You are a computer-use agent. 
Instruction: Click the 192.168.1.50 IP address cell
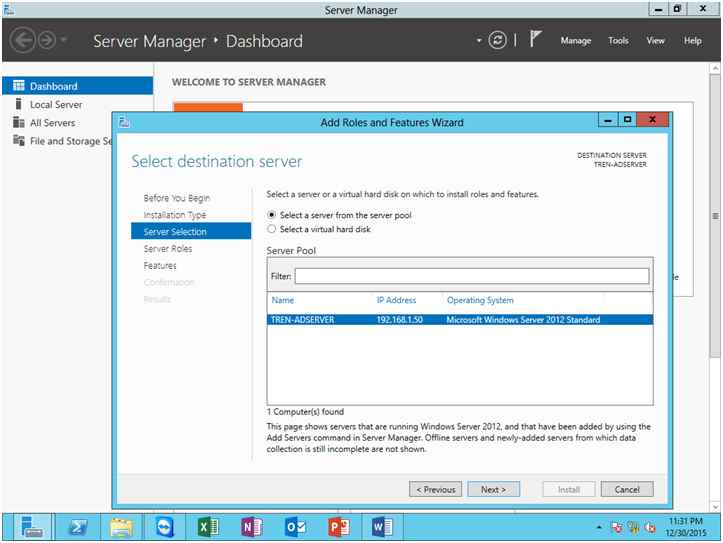click(x=399, y=319)
